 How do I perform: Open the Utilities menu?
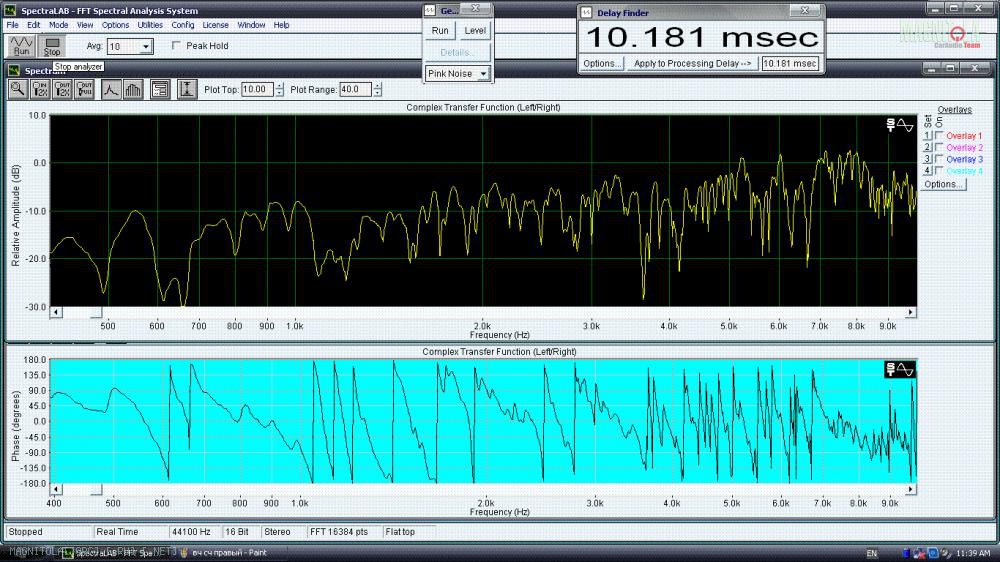click(x=151, y=25)
